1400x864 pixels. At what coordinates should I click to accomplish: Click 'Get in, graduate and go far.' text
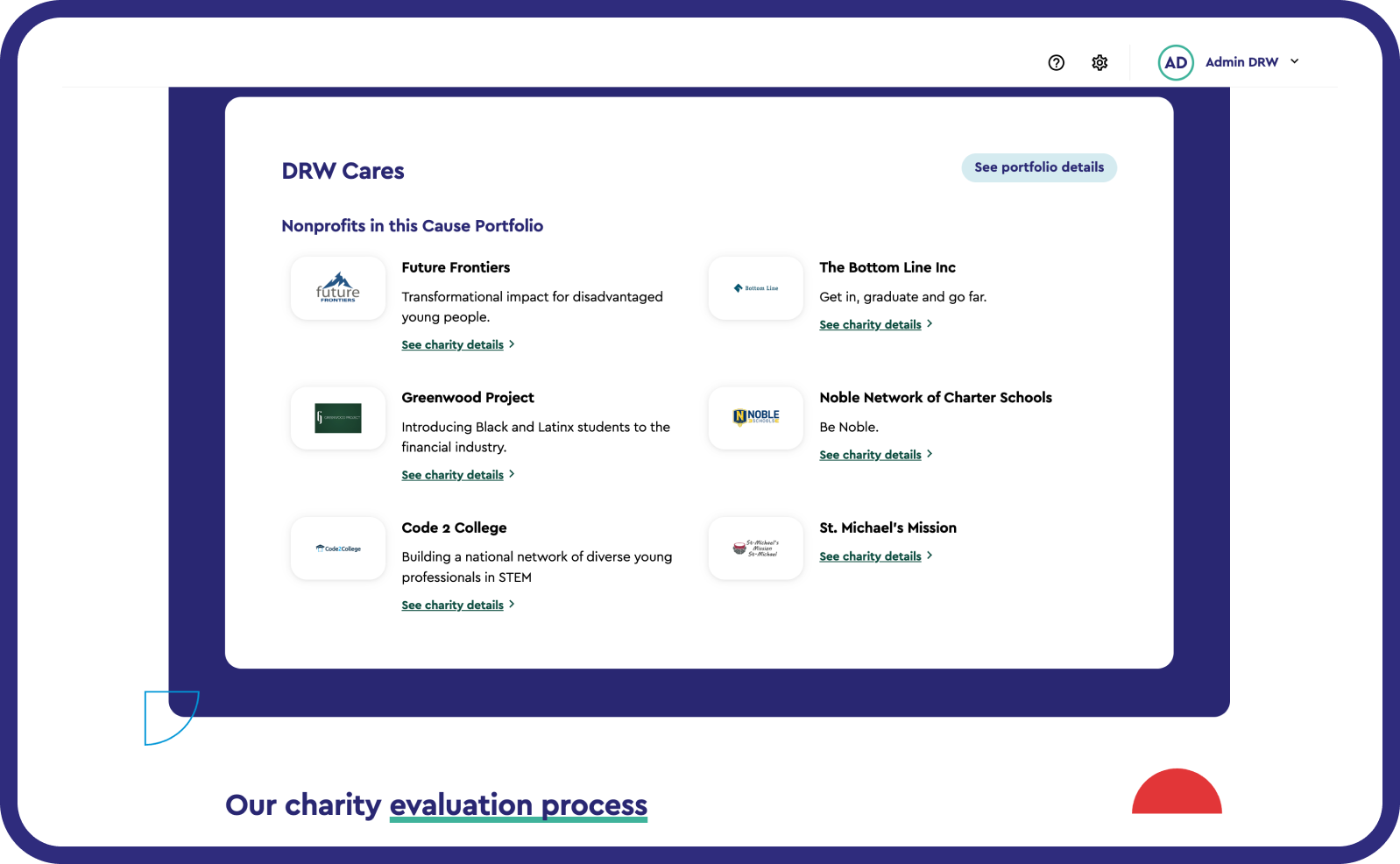pos(902,297)
